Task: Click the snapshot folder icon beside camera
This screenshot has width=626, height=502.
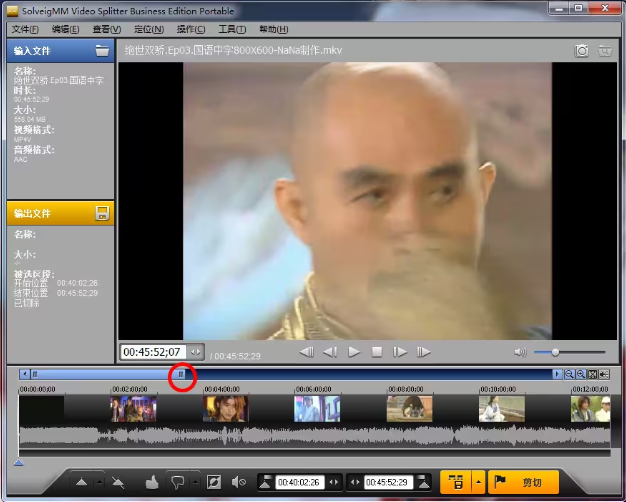Action: pos(605,51)
